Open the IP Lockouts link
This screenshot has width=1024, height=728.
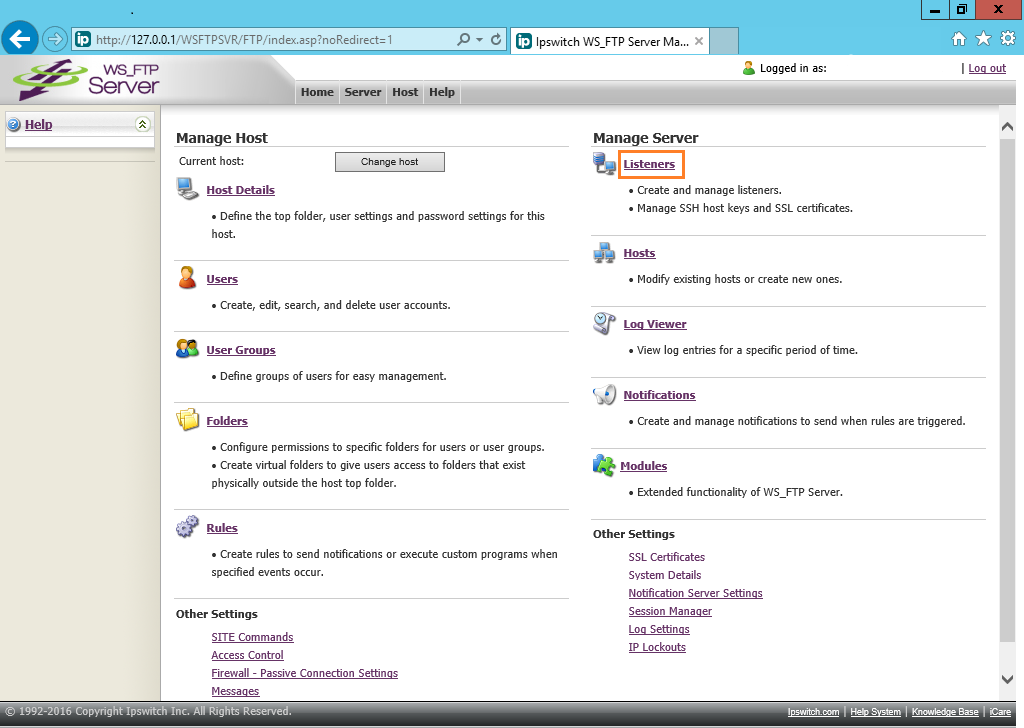pyautogui.click(x=657, y=647)
